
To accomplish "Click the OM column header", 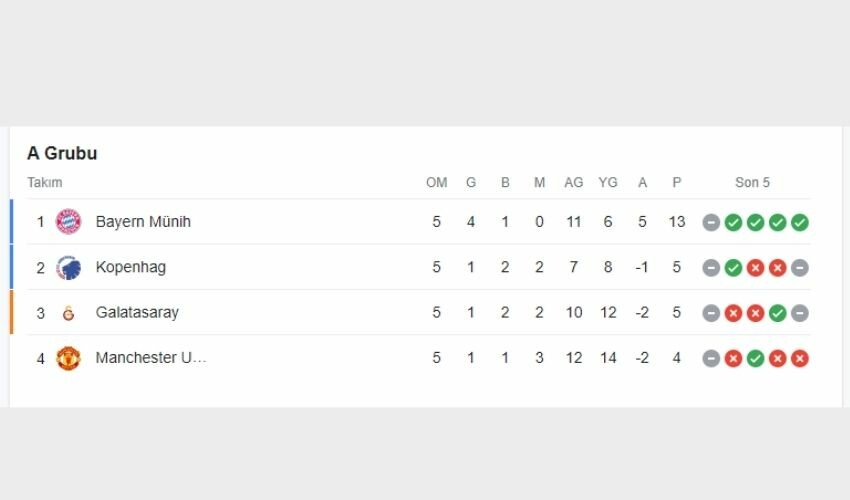I will click(437, 183).
